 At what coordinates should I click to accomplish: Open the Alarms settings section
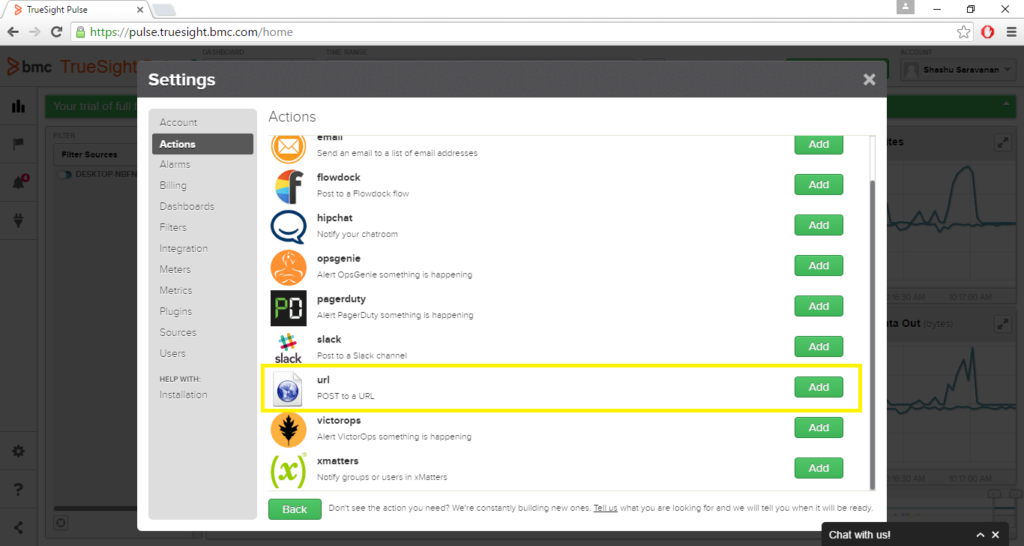pos(175,165)
